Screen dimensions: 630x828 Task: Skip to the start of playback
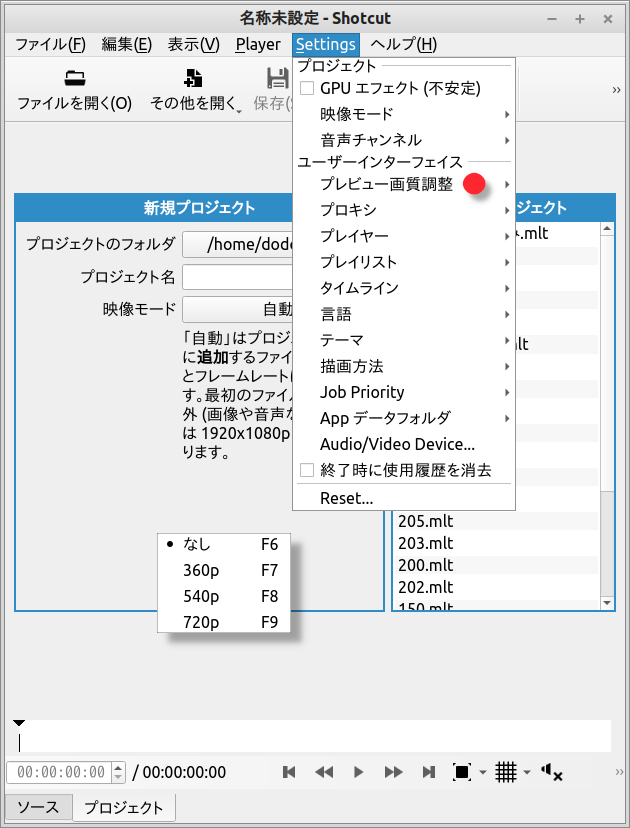(x=289, y=772)
